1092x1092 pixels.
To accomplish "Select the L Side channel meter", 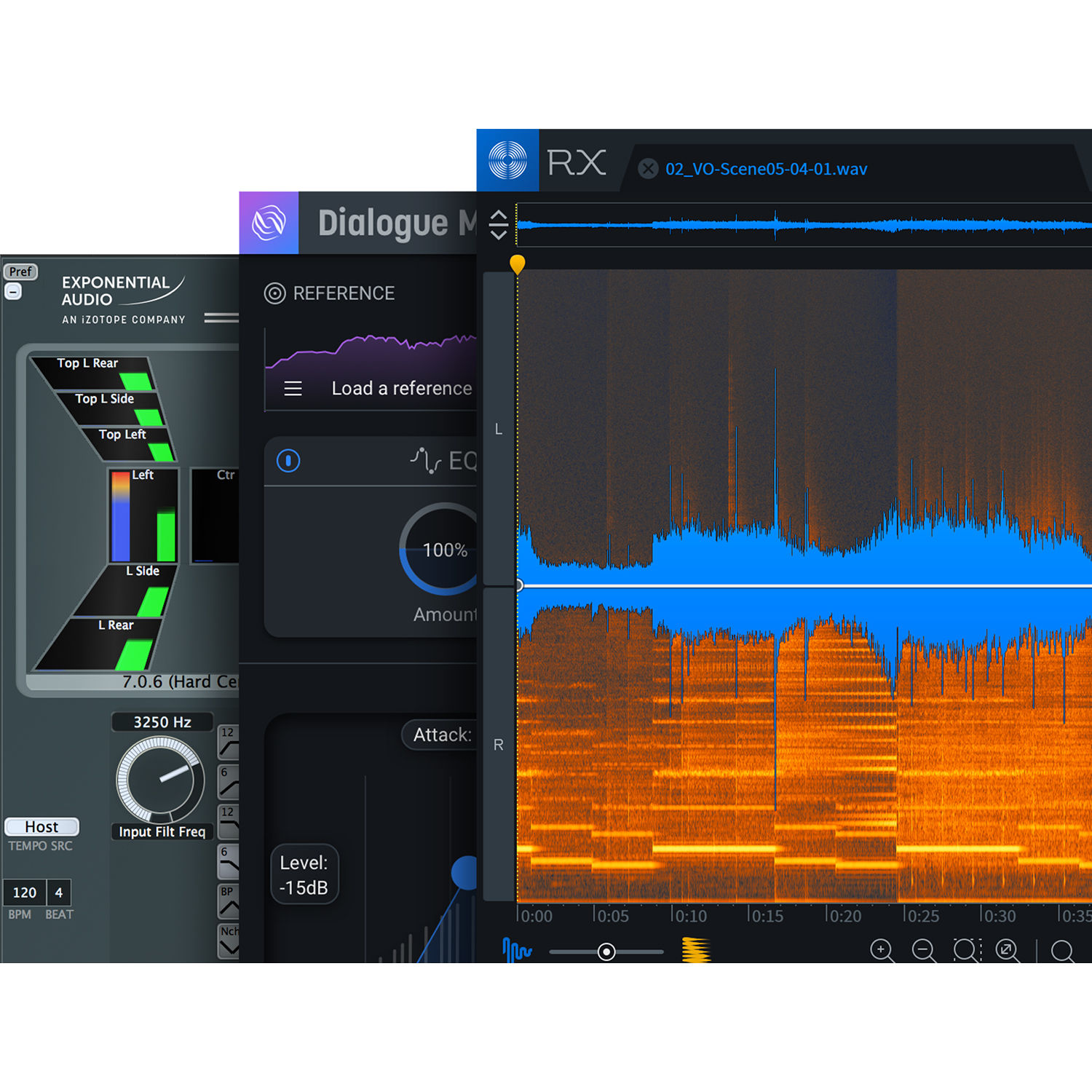I will (124, 591).
